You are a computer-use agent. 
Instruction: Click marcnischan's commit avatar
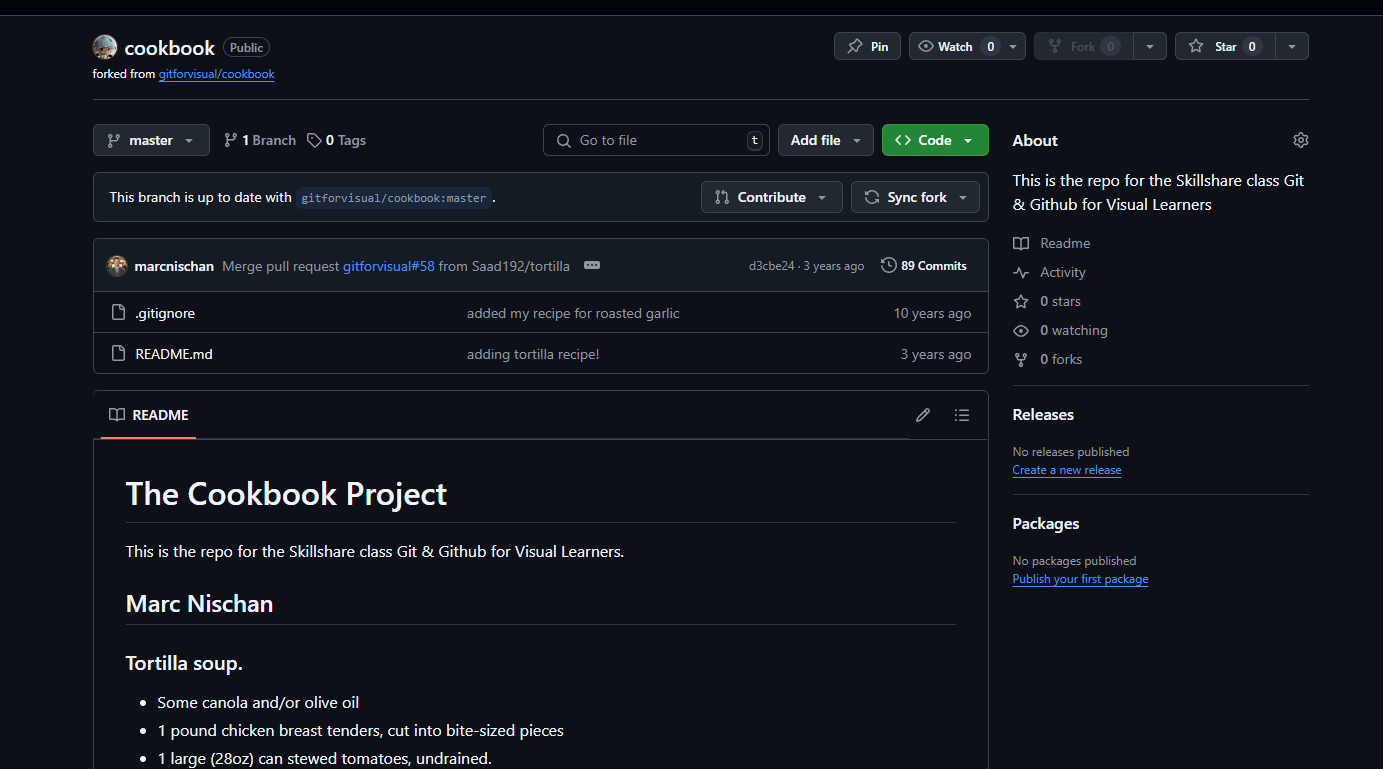(x=117, y=266)
